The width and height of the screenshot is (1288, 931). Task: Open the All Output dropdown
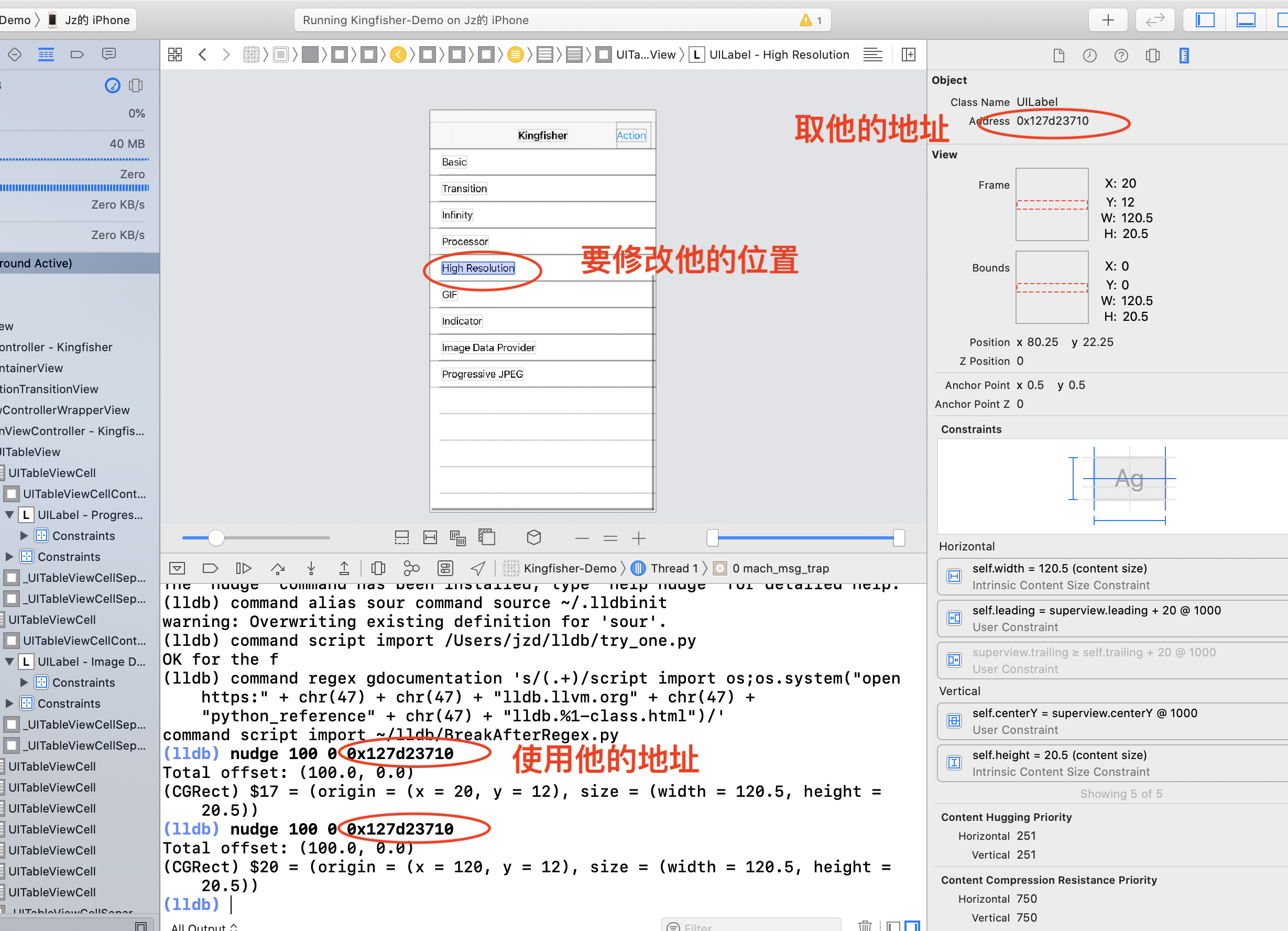(x=203, y=926)
